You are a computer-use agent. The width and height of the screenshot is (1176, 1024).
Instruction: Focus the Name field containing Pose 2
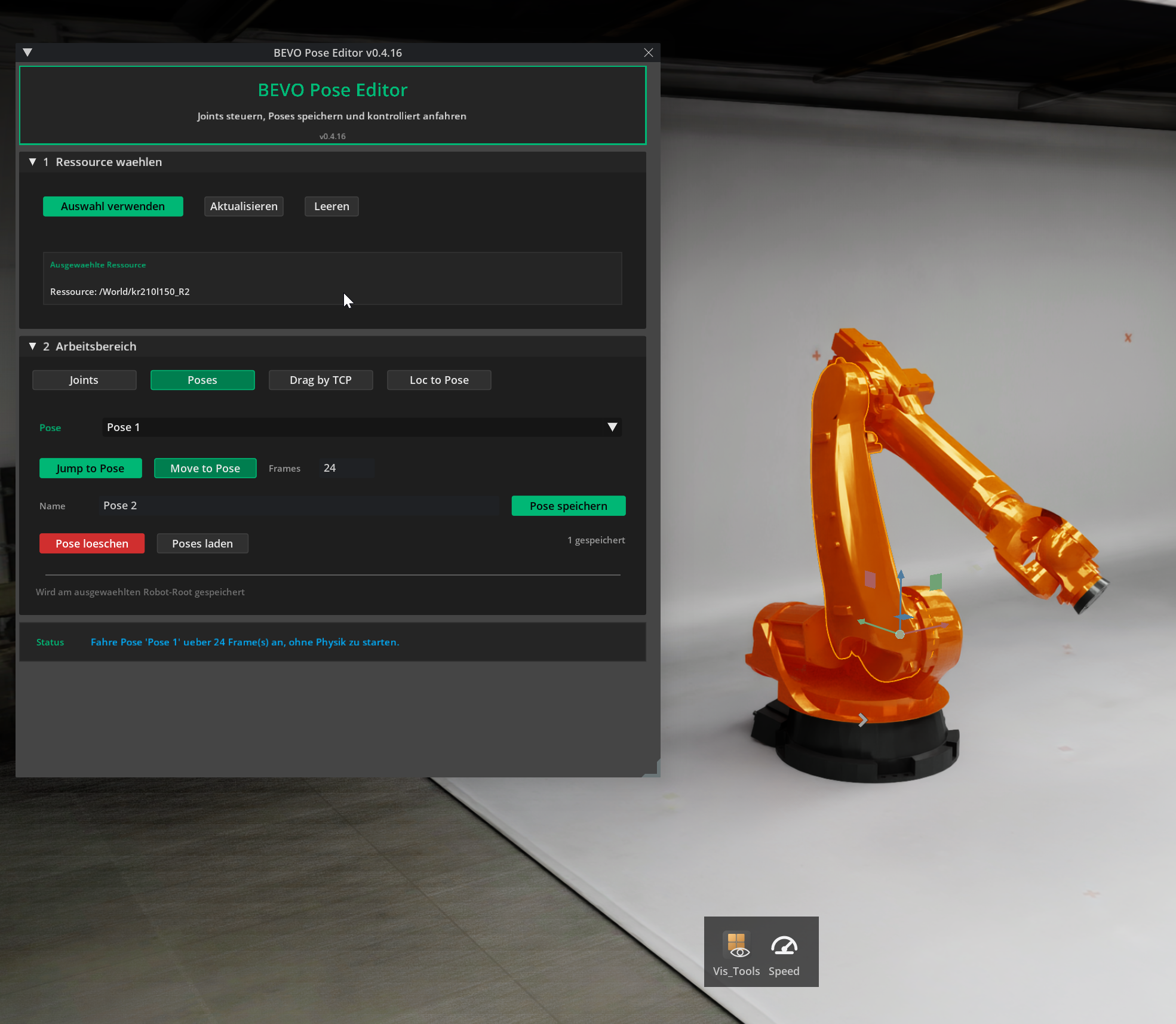pos(299,506)
